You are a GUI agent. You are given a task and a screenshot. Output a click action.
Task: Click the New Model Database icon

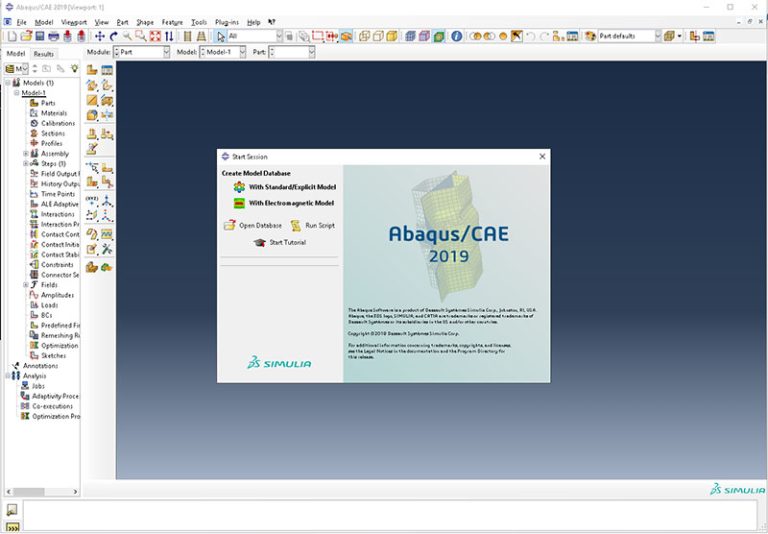12,36
